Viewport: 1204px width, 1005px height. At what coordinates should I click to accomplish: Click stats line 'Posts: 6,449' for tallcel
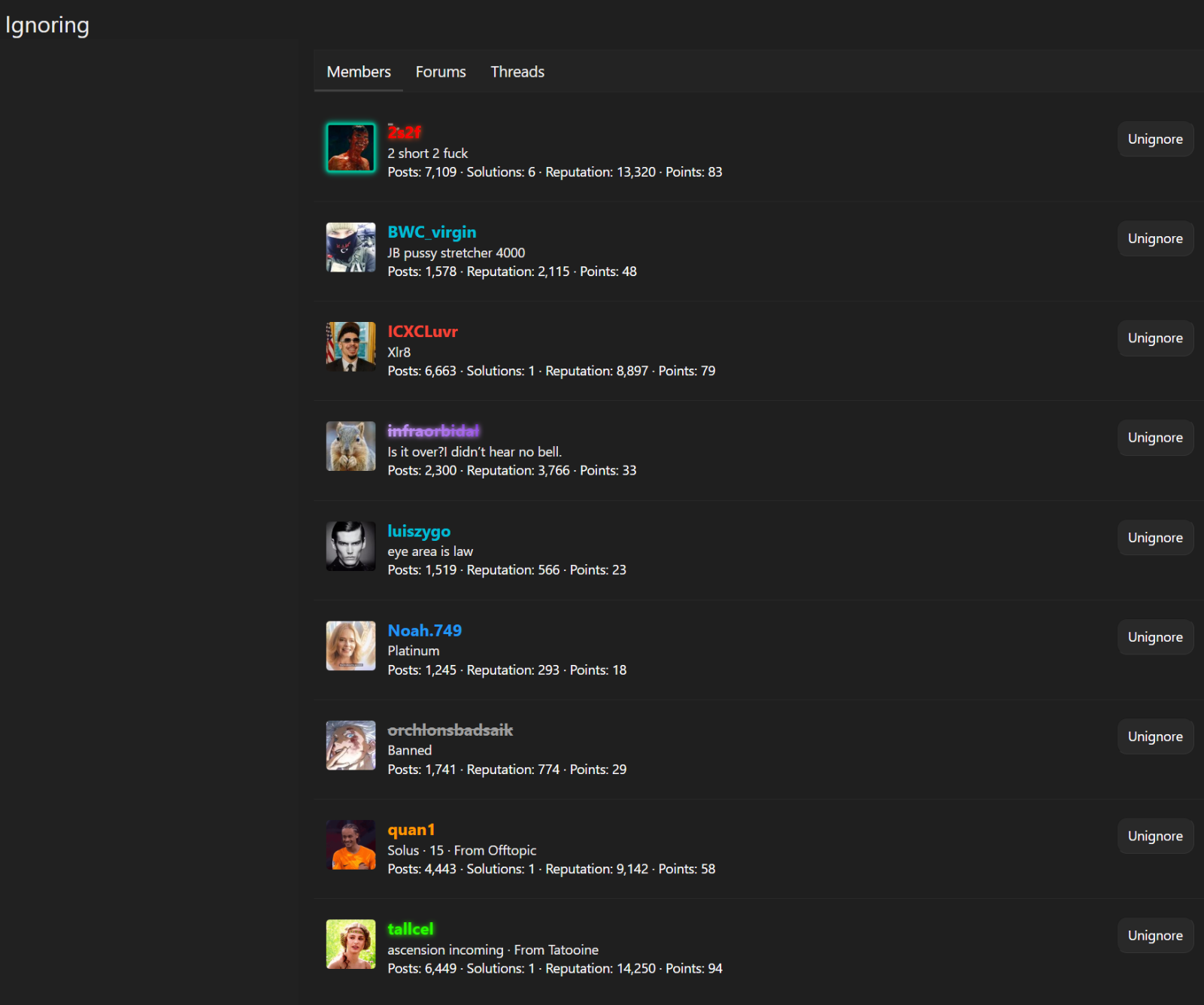tap(555, 969)
